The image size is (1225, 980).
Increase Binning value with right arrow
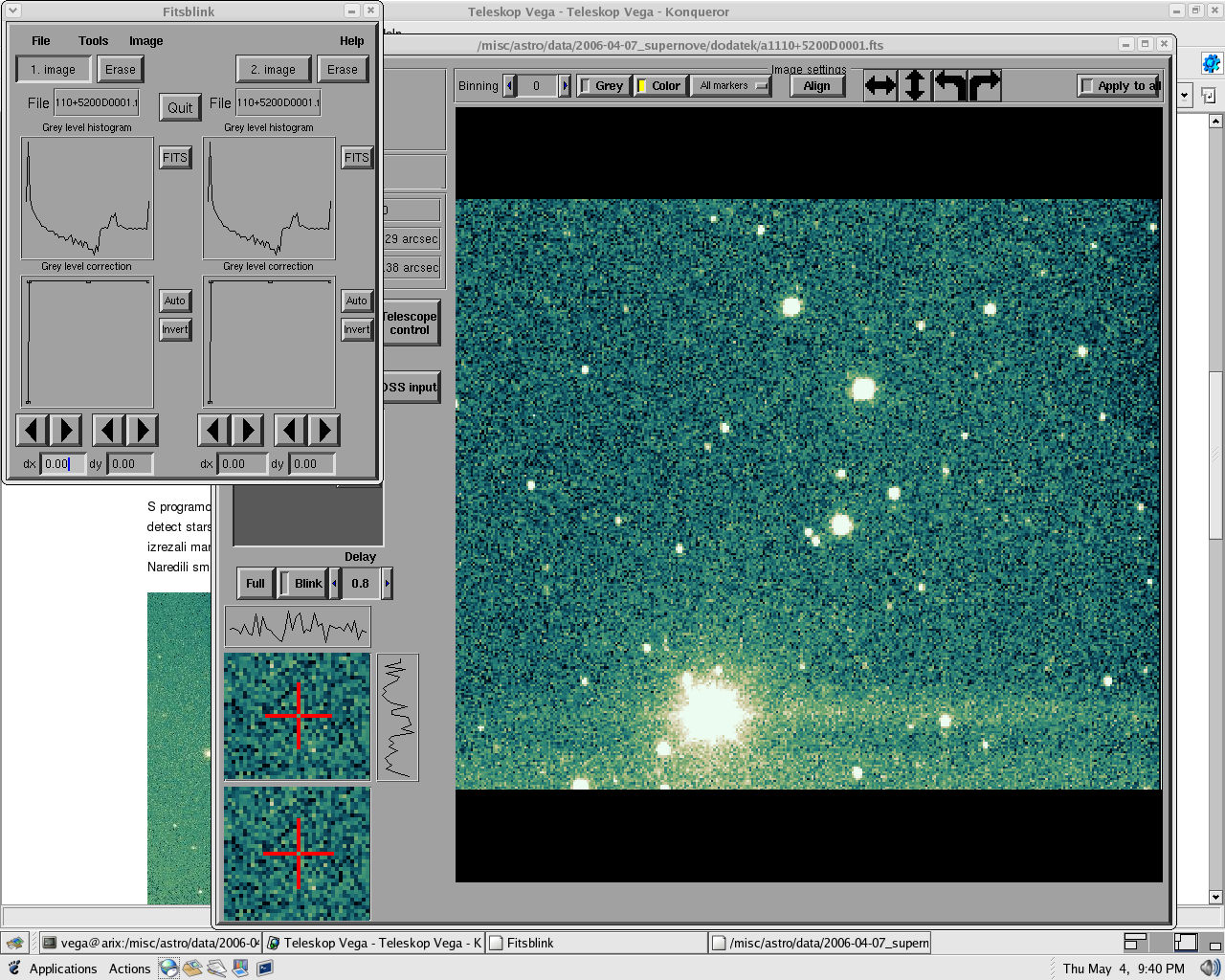click(x=565, y=85)
